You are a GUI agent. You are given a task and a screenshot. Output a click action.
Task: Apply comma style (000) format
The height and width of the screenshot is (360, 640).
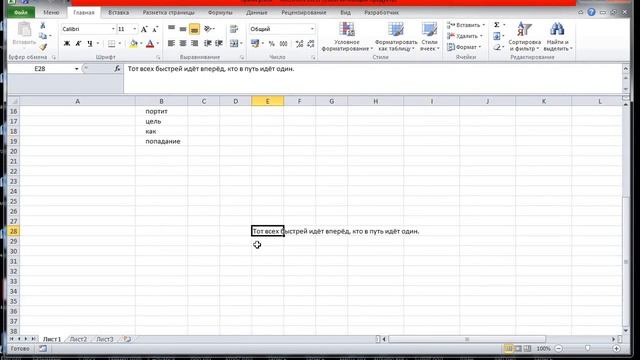283,43
